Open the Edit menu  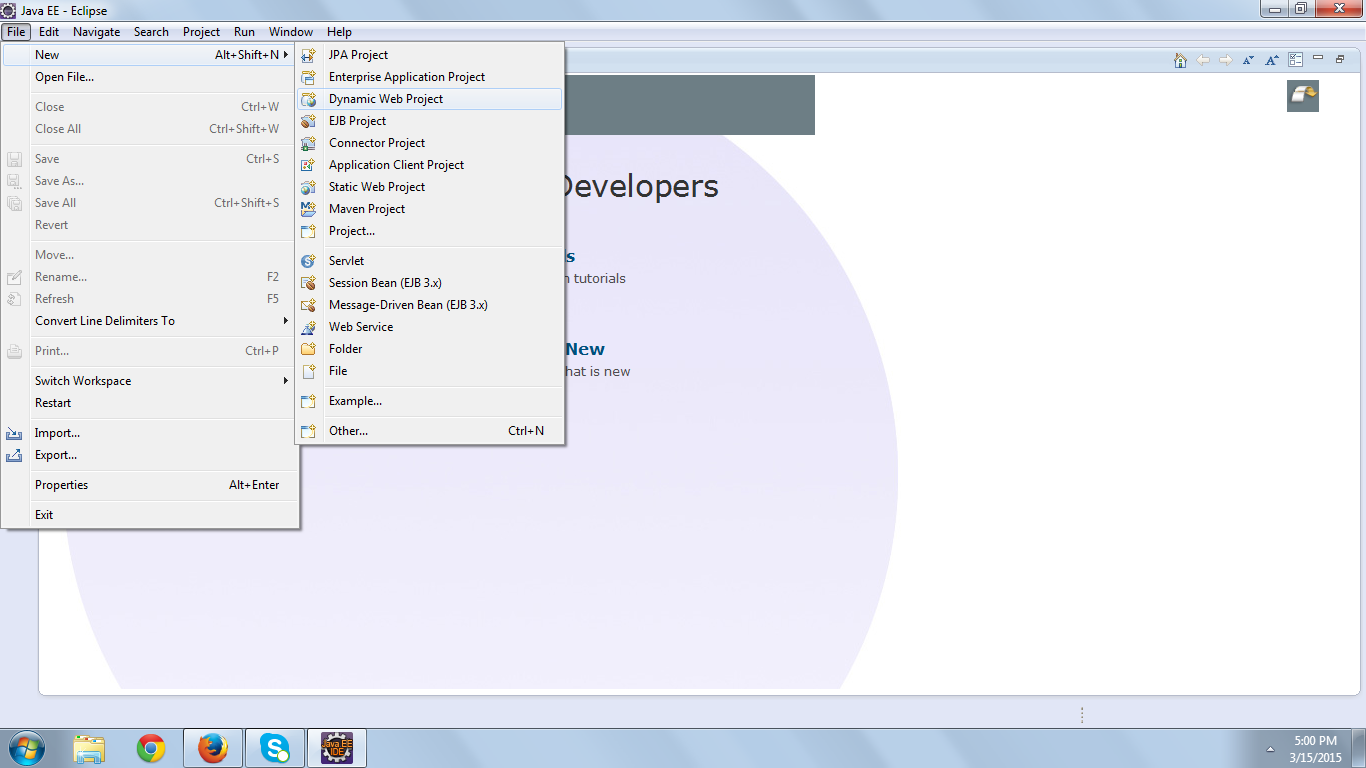[x=49, y=32]
